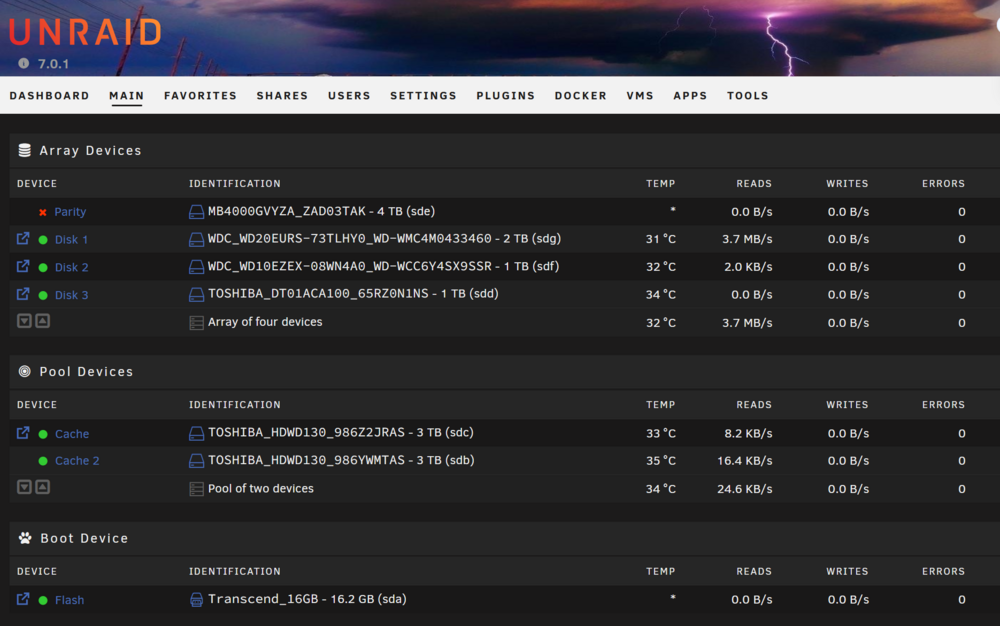The height and width of the screenshot is (626, 1000).
Task: Open the Disk 2 settings link
Action: (71, 267)
